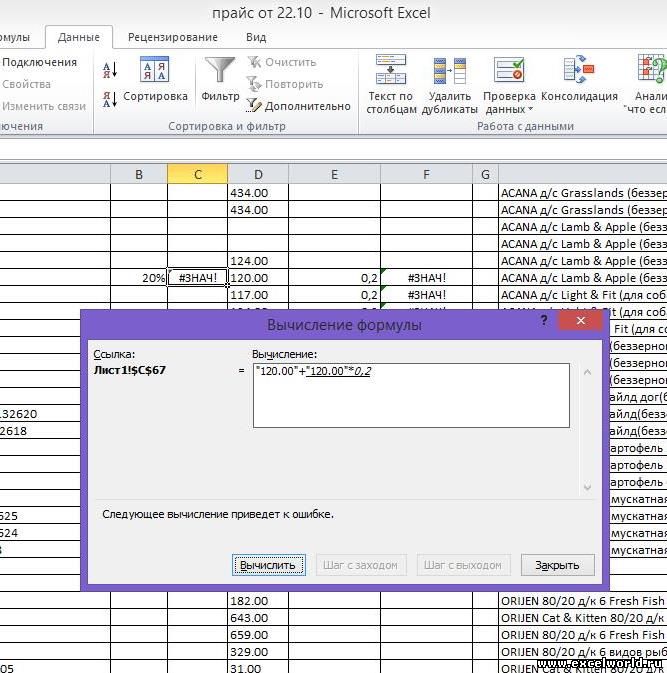
Task: Select column C header
Action: 197,174
